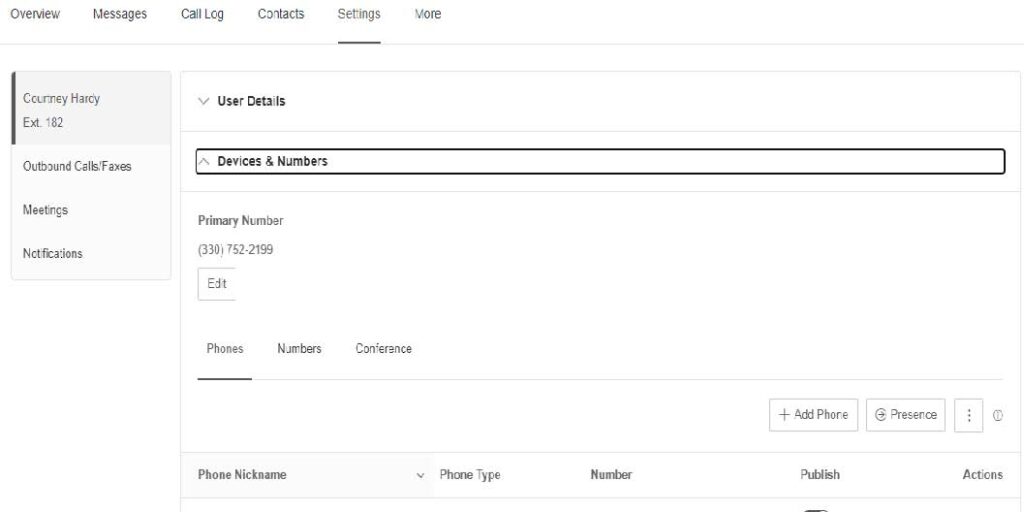The height and width of the screenshot is (512, 1024).
Task: Click the sort arrow on Phone Nickname
Action: [421, 475]
